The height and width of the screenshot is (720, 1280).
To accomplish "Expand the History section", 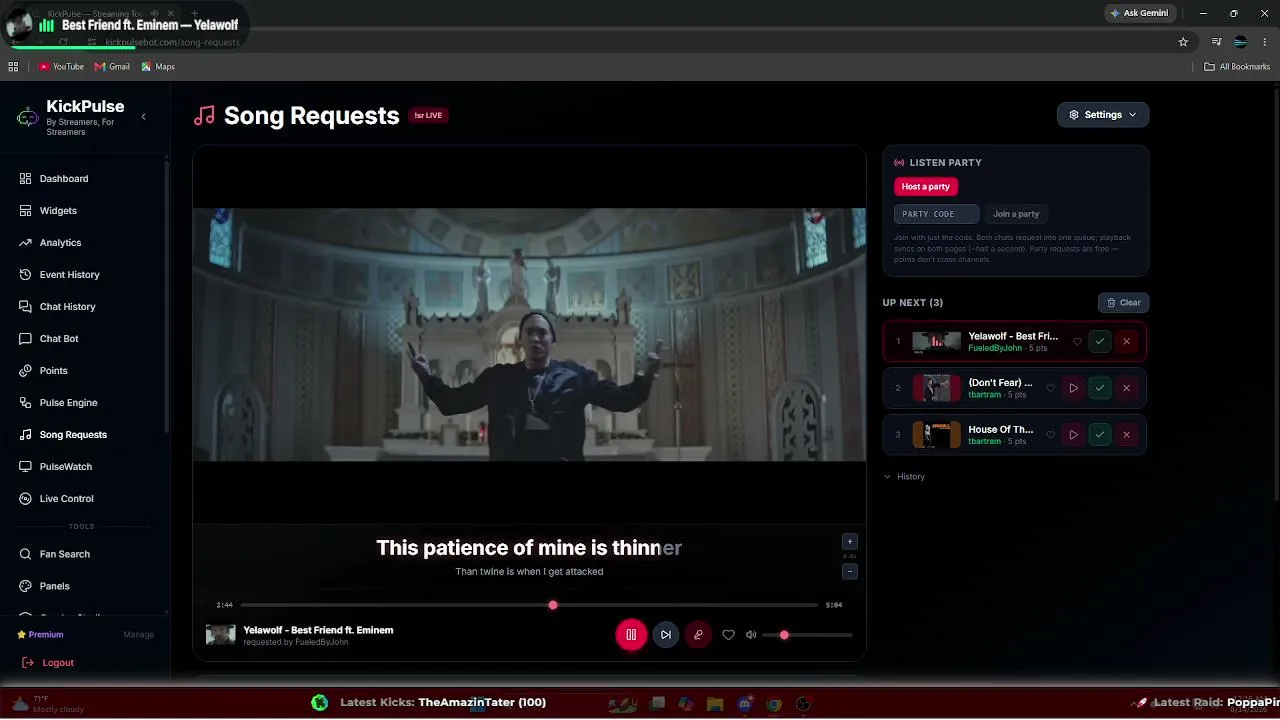I will point(904,477).
